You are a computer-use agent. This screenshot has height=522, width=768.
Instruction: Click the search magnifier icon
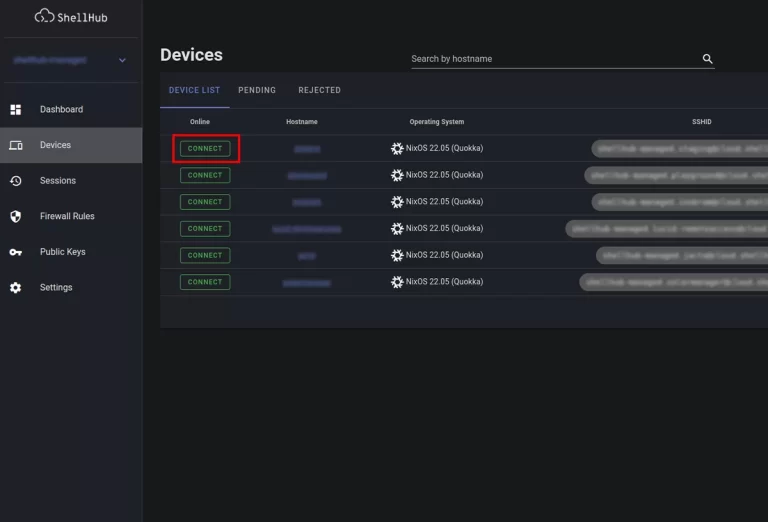[707, 59]
